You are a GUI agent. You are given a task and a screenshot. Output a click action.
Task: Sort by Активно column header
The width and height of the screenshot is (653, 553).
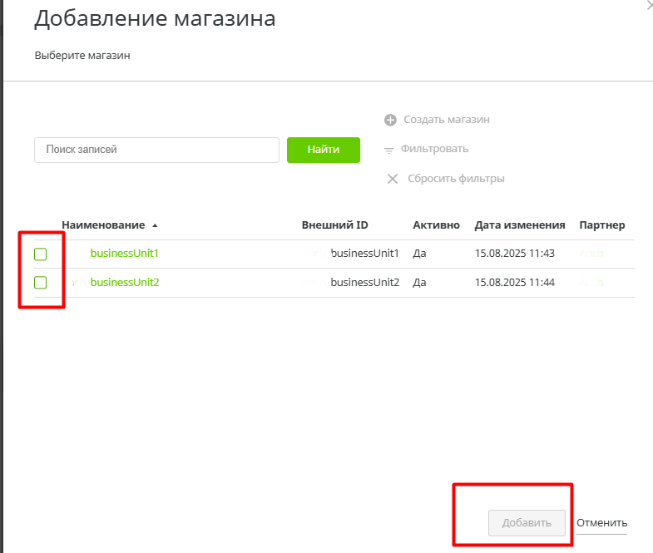(436, 225)
